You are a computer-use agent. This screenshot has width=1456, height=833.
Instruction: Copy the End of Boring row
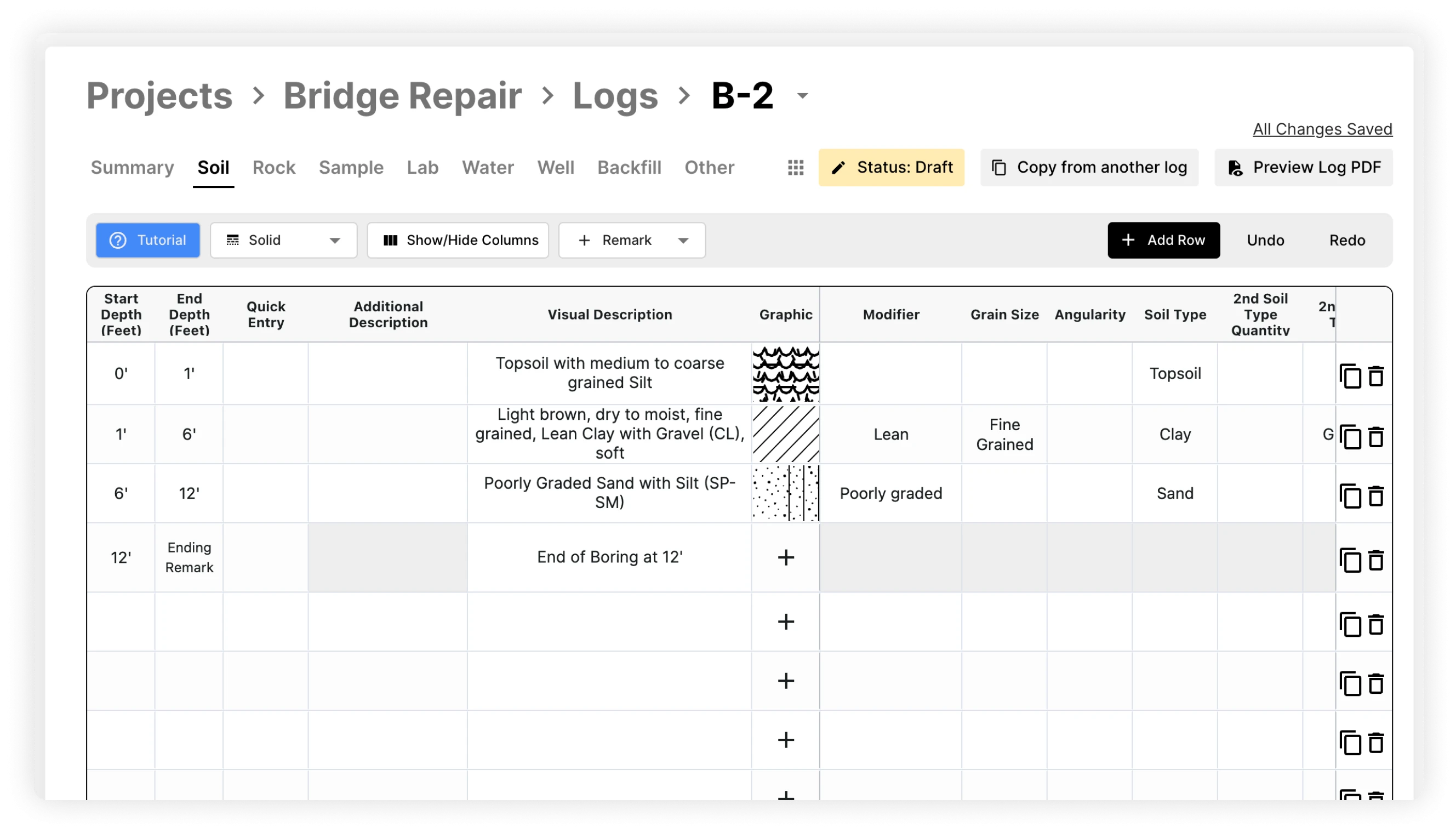(x=1350, y=560)
